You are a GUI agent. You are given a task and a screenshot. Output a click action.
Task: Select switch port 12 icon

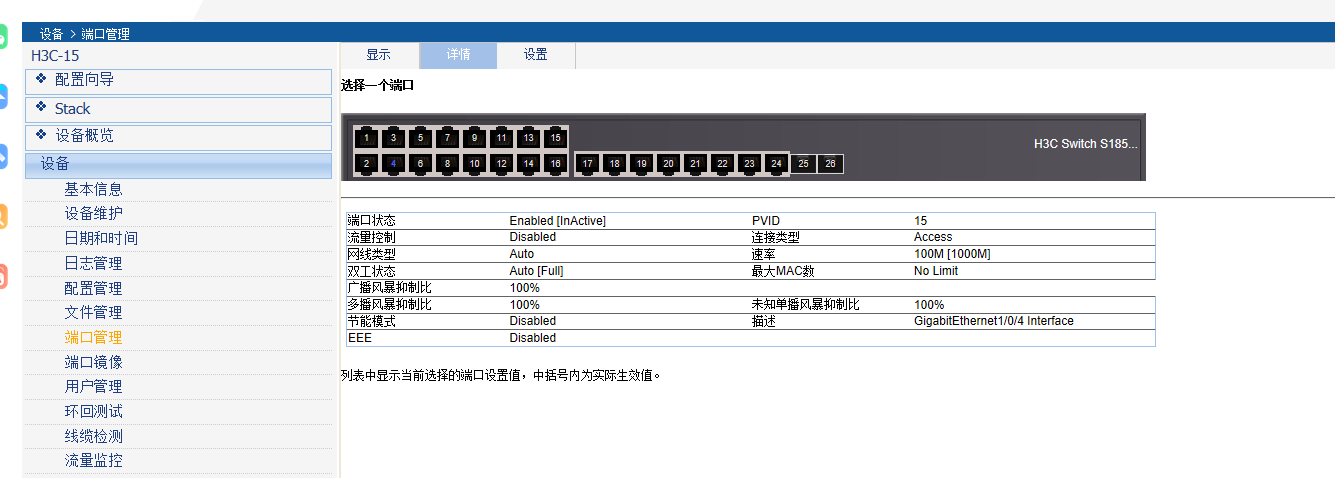coord(502,163)
